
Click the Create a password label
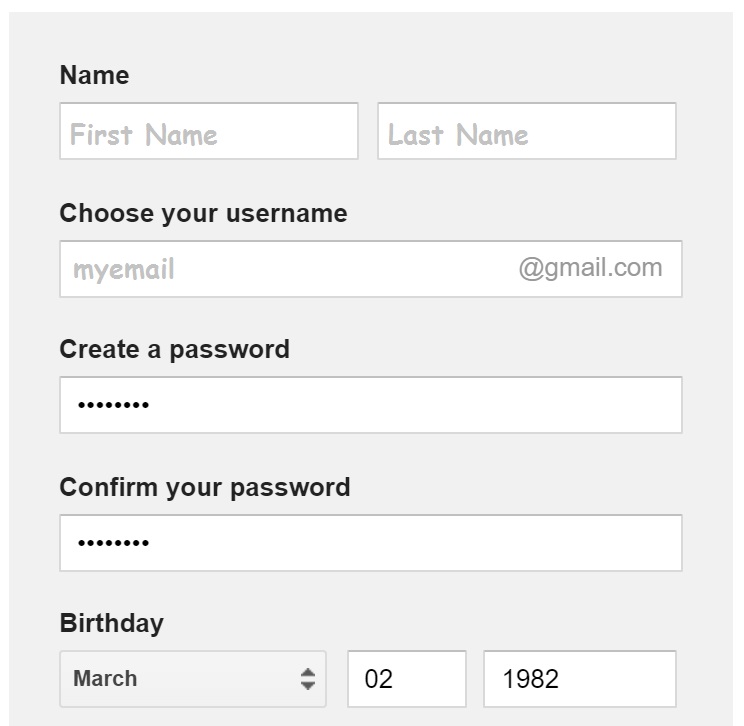(174, 349)
